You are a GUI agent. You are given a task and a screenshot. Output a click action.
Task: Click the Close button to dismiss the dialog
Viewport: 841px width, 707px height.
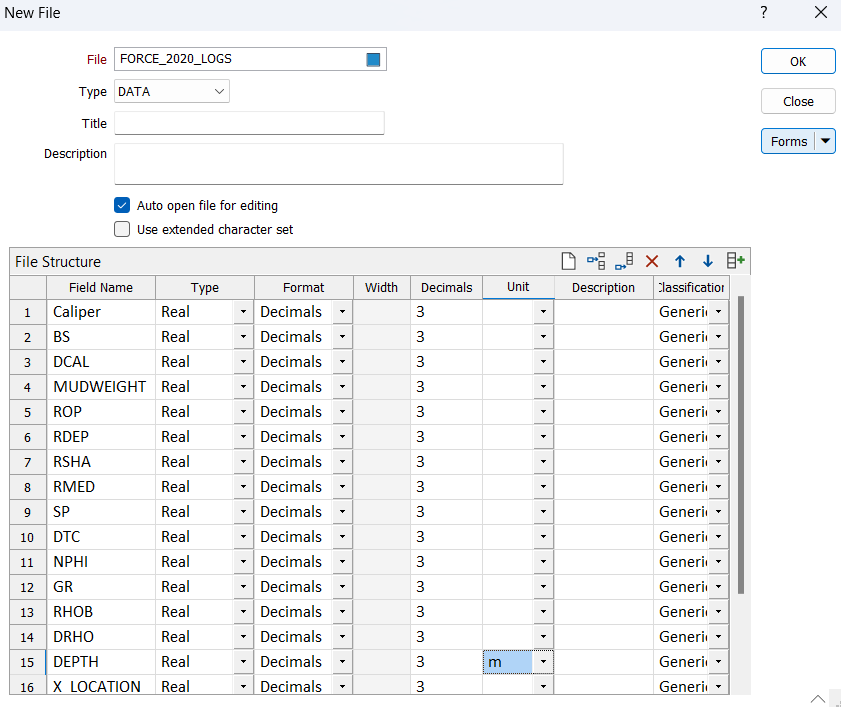tap(797, 101)
